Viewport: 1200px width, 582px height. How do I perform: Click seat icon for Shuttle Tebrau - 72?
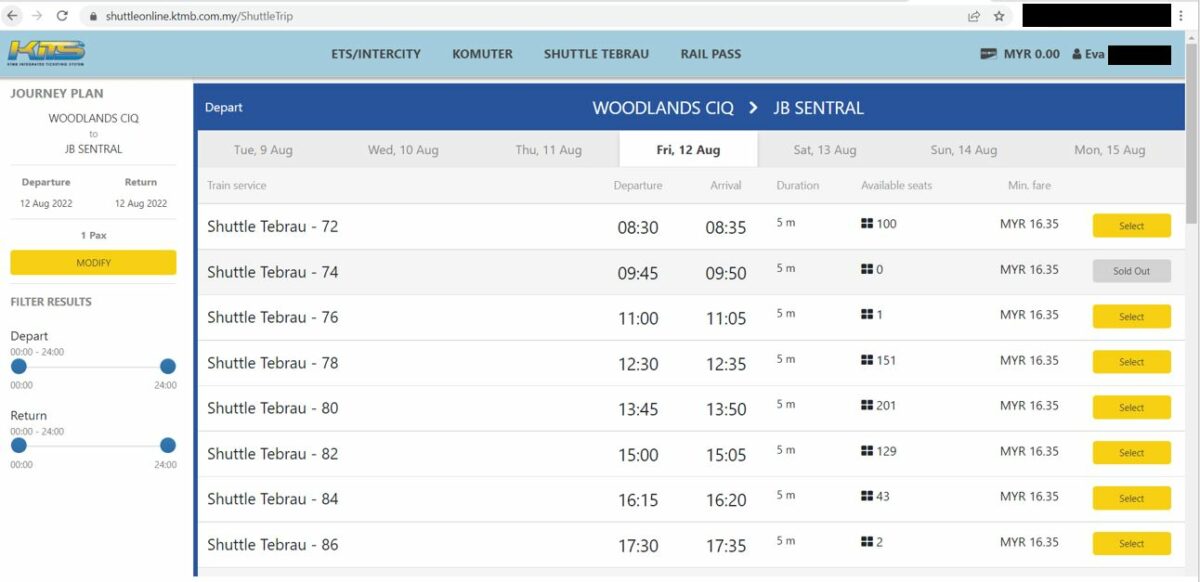867,224
